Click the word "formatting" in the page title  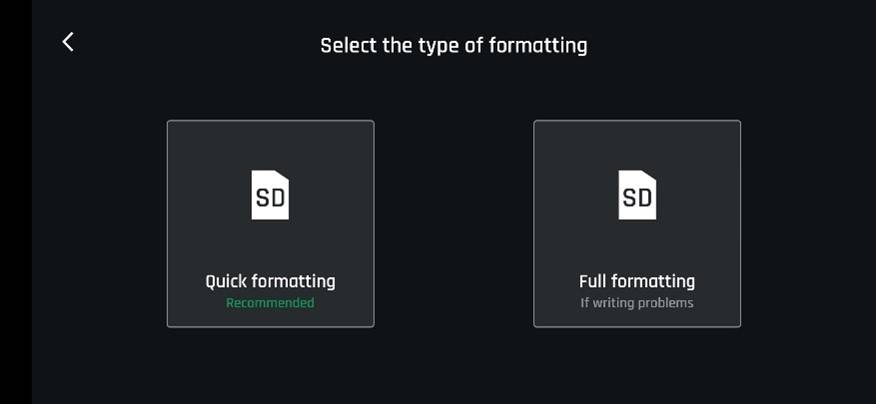pos(541,46)
